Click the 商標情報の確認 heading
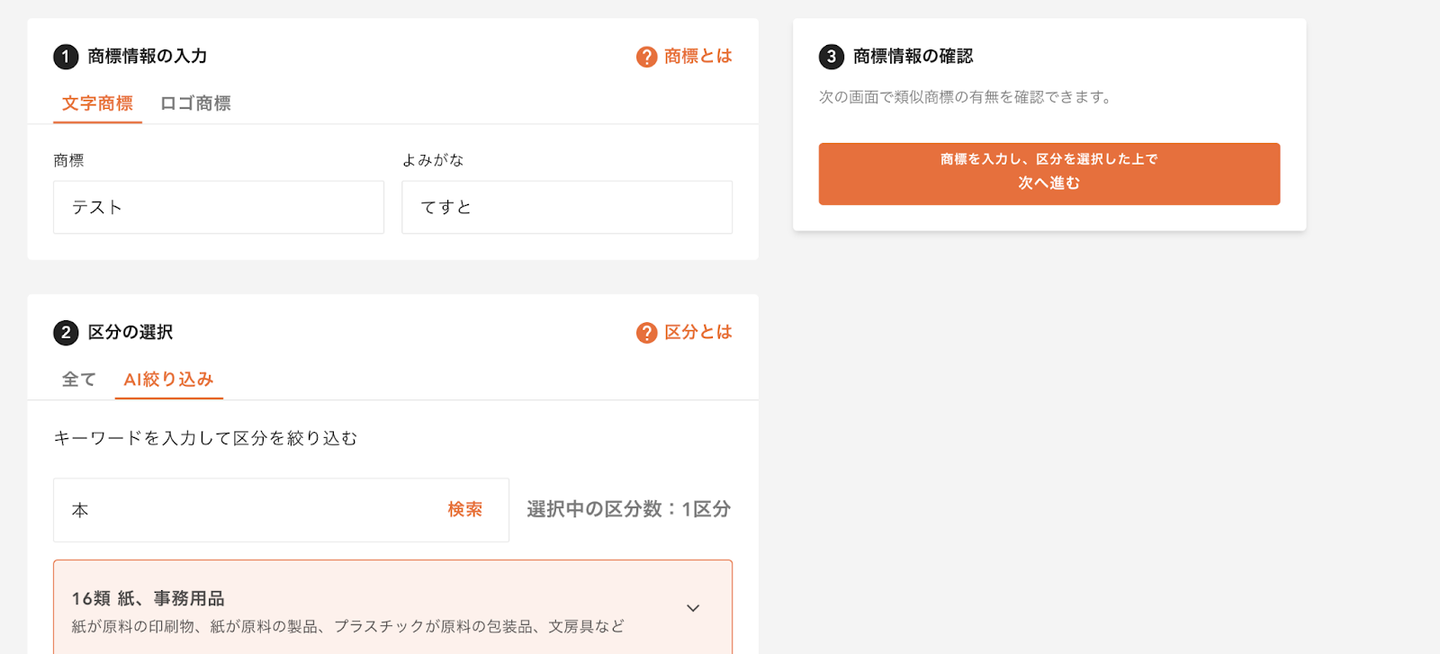This screenshot has width=1440, height=654. [913, 57]
